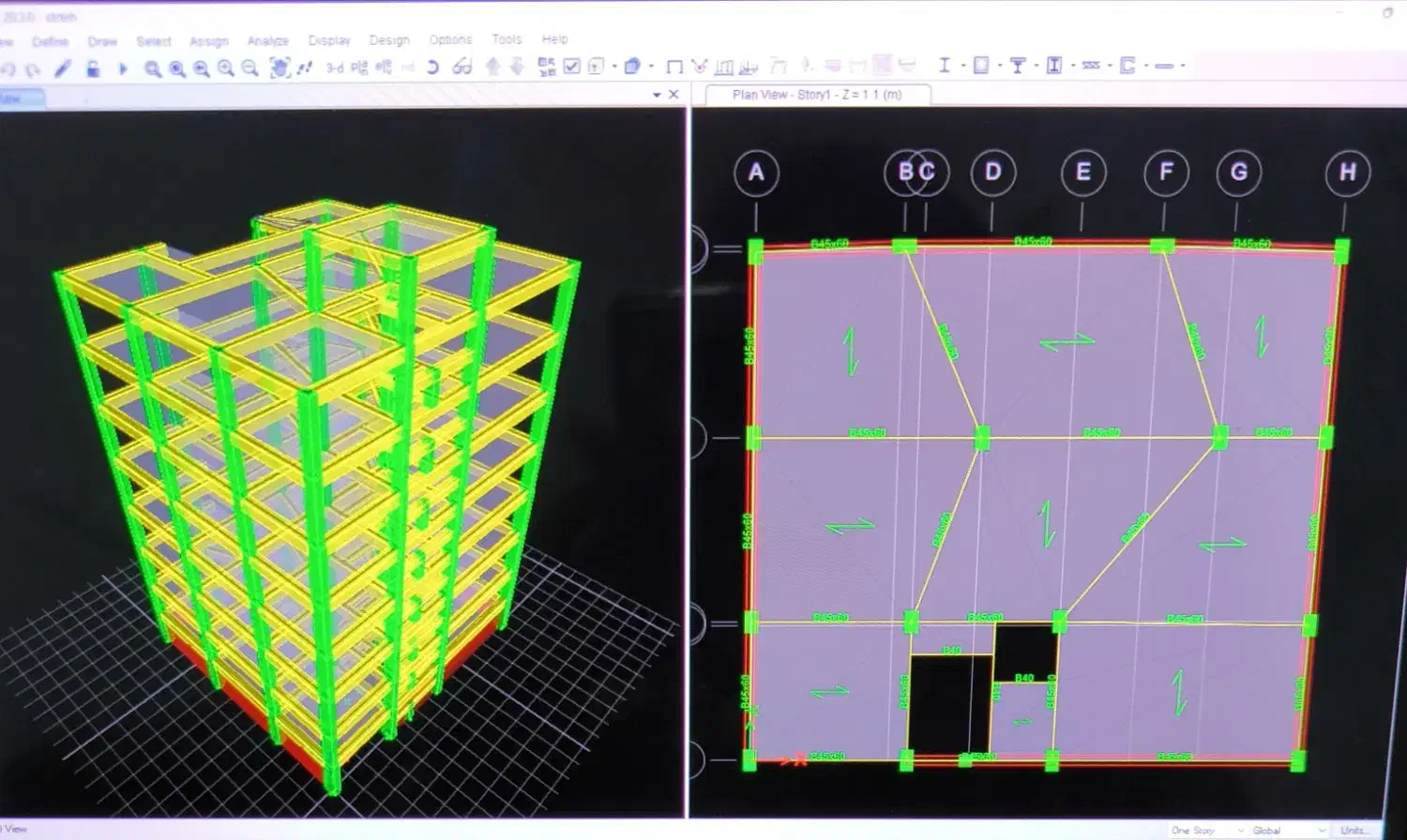The width and height of the screenshot is (1407, 840).
Task: Open the Analyze menu
Action: tap(267, 41)
